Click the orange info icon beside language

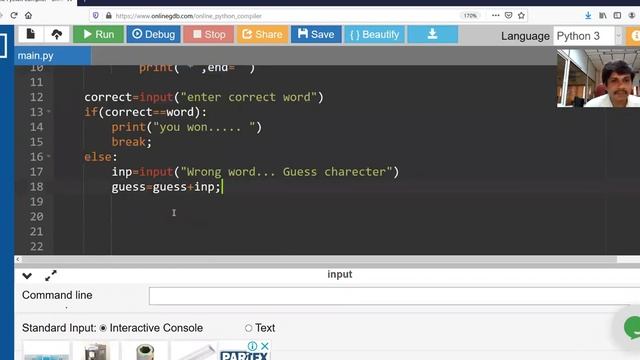click(x=634, y=36)
